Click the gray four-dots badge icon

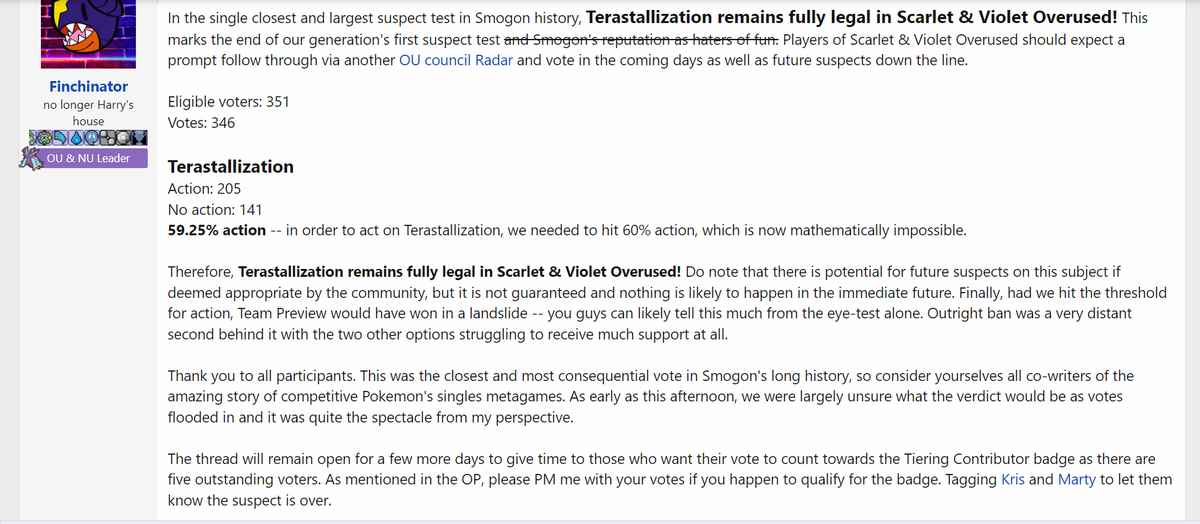coord(108,138)
